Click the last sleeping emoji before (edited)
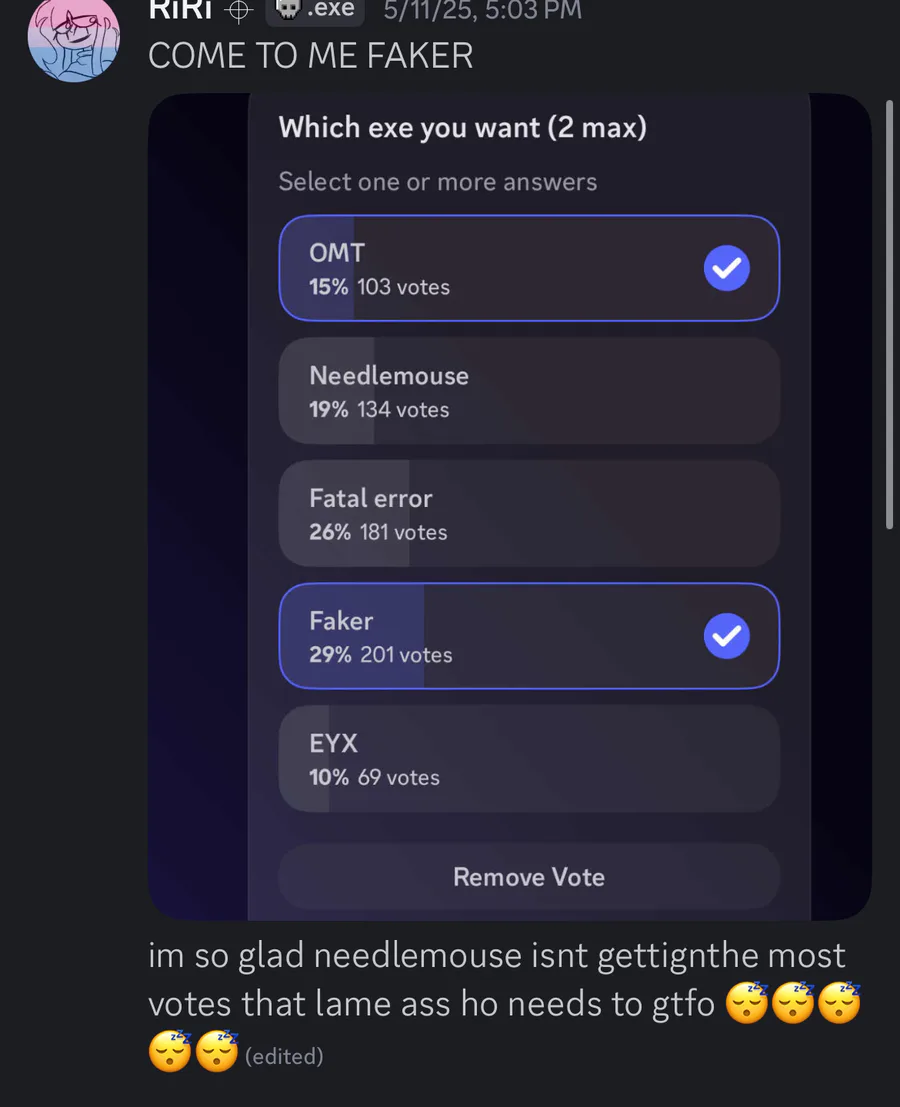900x1107 pixels. (217, 1051)
